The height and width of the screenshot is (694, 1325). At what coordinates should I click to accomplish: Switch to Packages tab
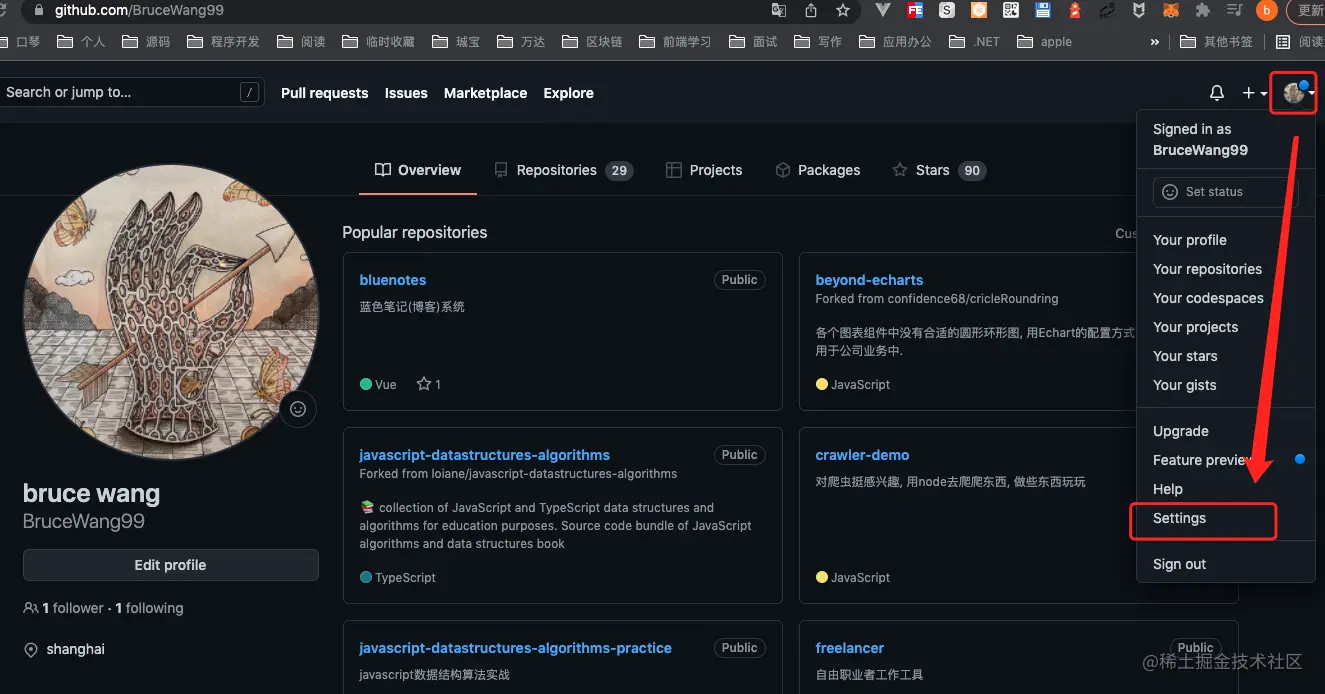817,170
